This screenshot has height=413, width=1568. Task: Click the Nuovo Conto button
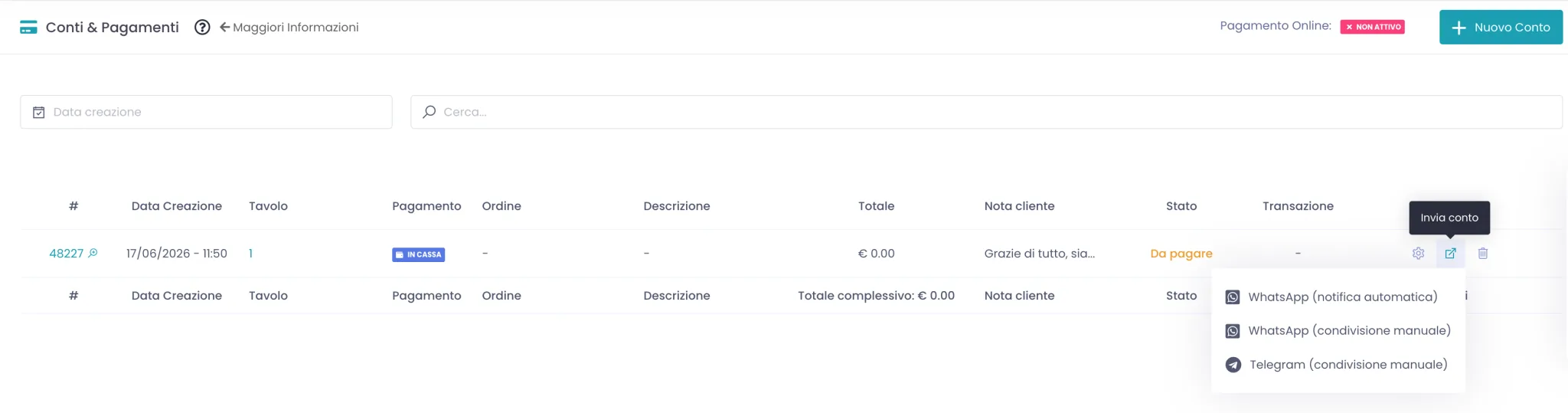1501,28
